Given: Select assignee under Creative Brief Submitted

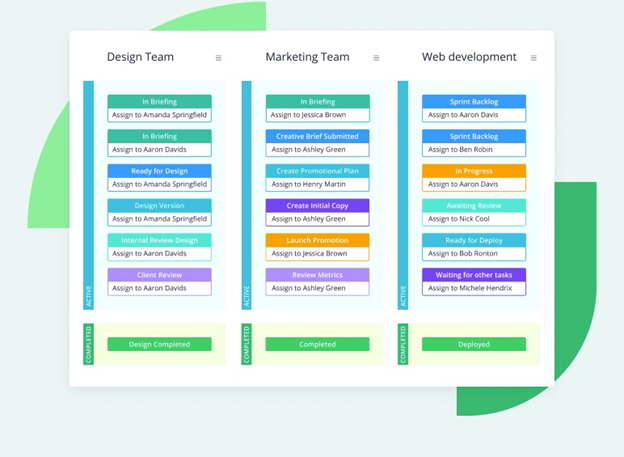Looking at the screenshot, I should pos(318,150).
